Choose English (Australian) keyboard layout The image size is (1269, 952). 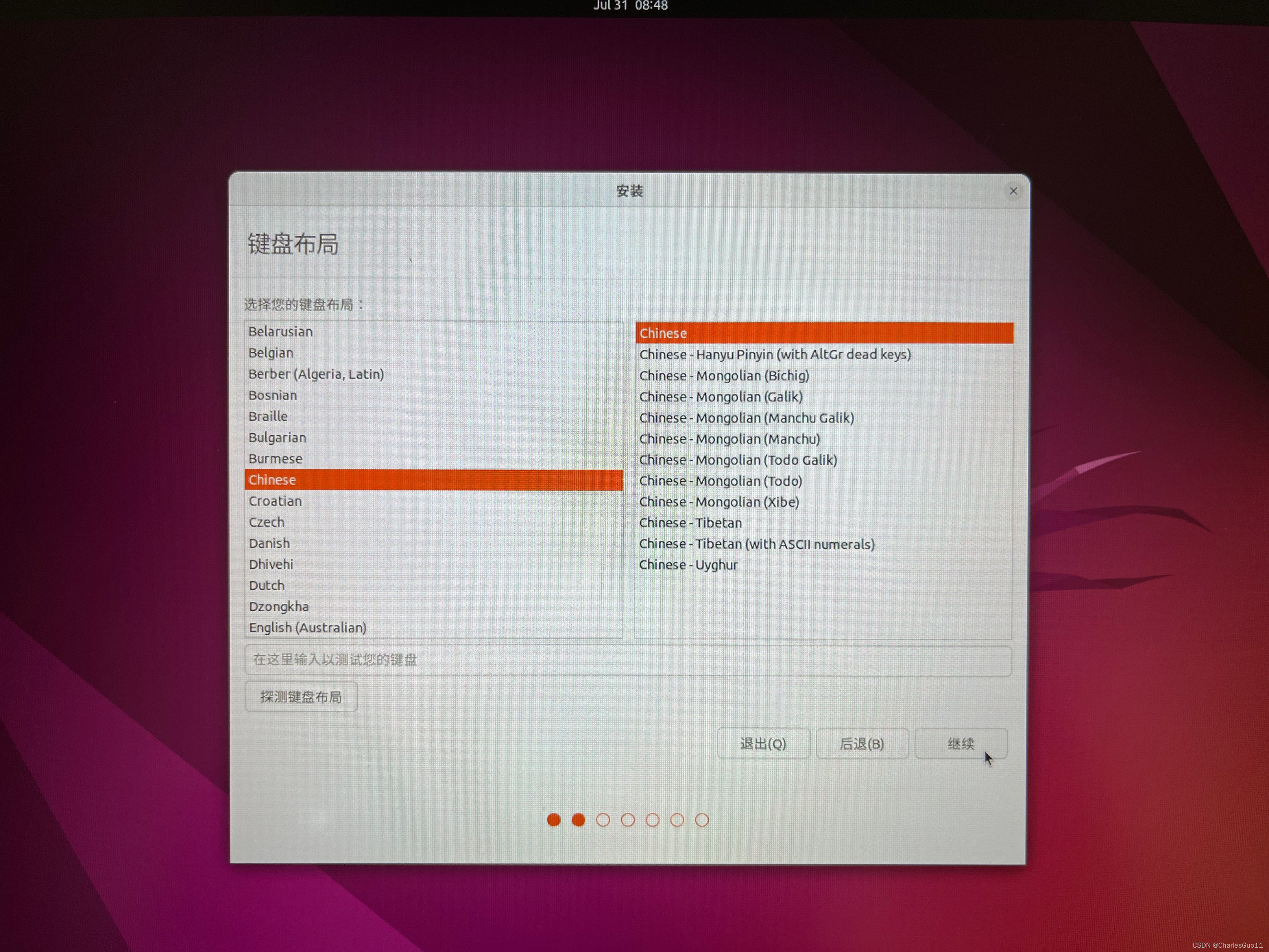[307, 628]
